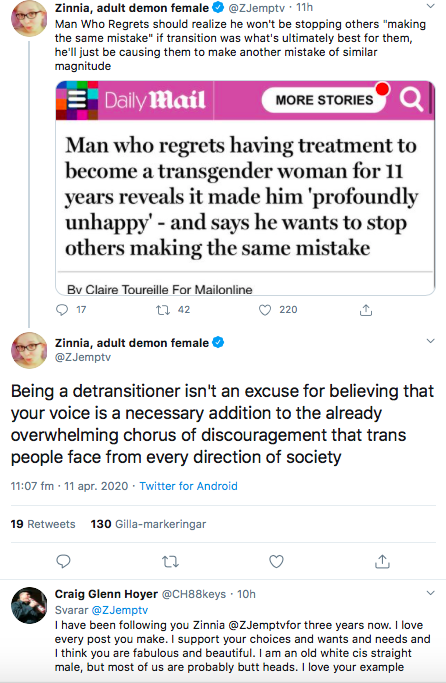Expand options chevron on main tweet
The image size is (446, 683).
click(430, 341)
